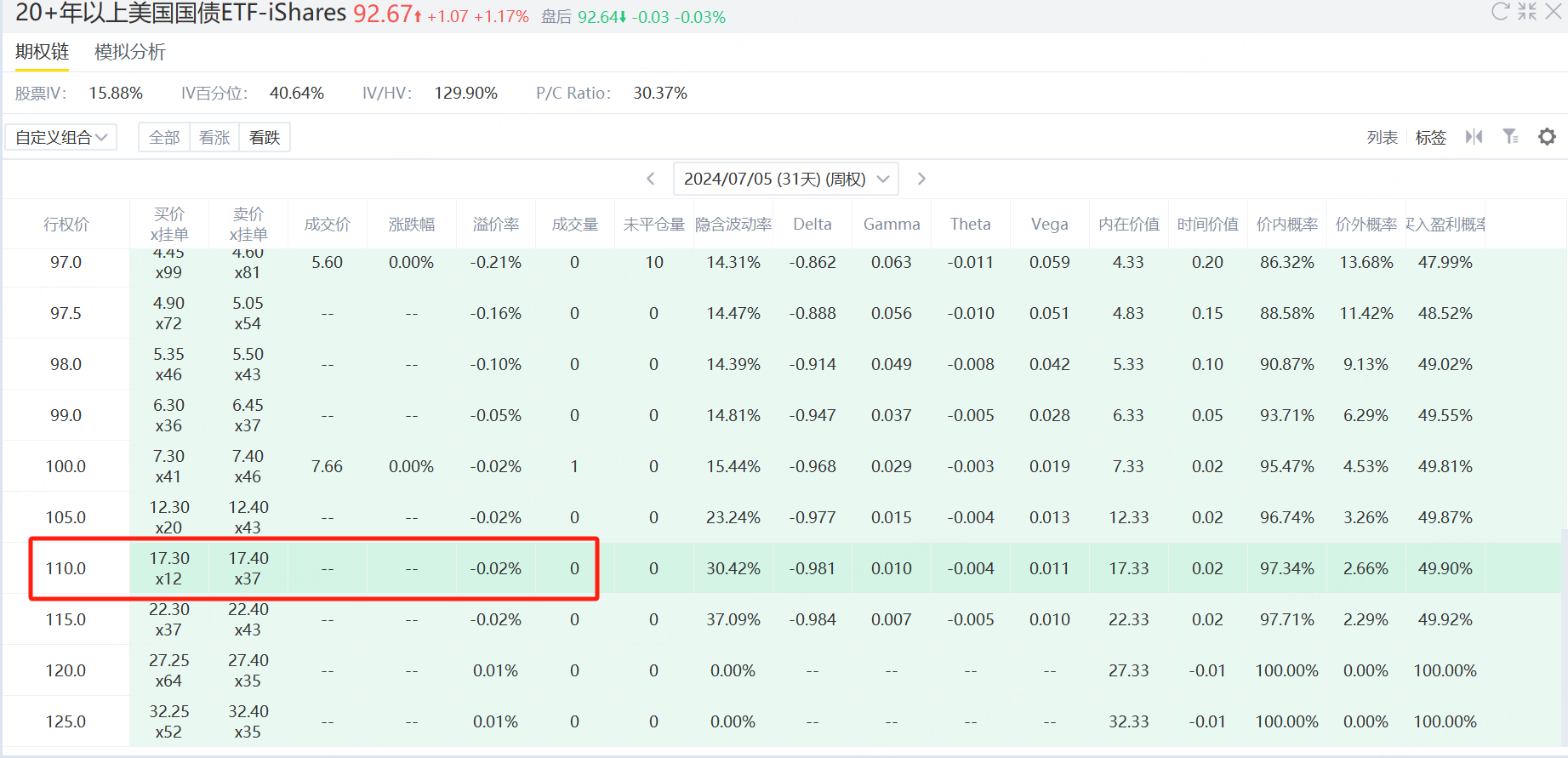Sort by the Gamma column header
The image size is (1568, 758).
tap(892, 225)
